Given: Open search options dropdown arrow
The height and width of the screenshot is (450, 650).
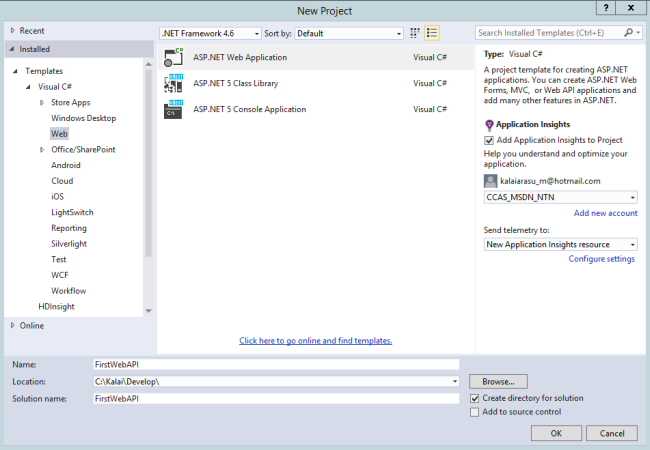Looking at the screenshot, I should 638,32.
